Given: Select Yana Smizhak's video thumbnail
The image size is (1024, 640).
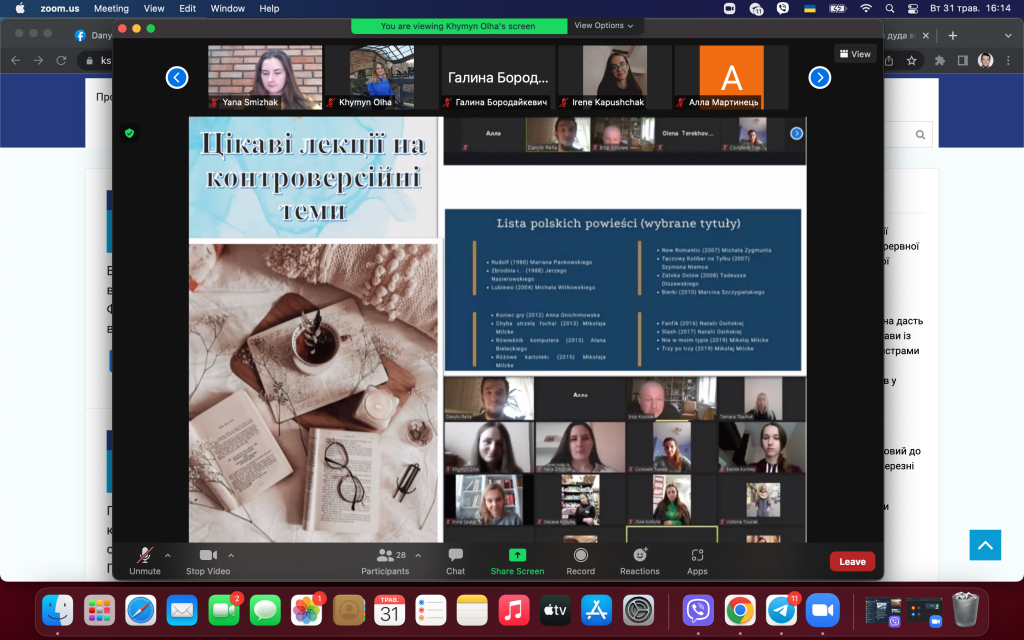Looking at the screenshot, I should 264,77.
